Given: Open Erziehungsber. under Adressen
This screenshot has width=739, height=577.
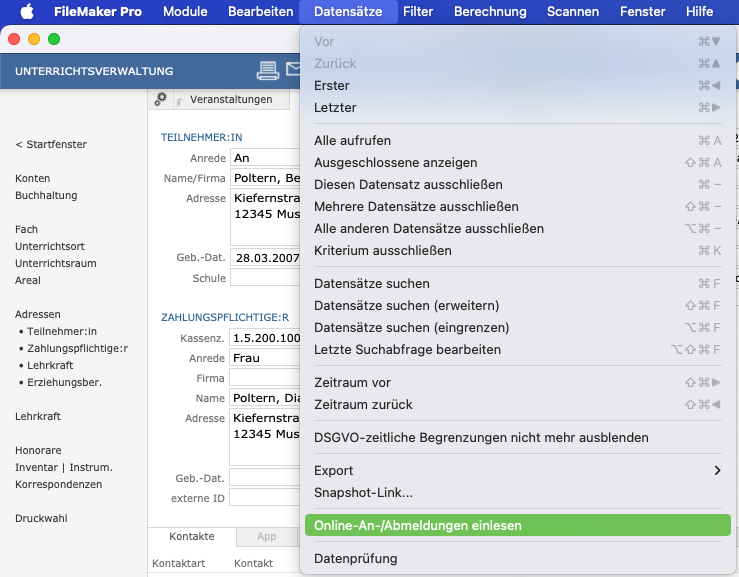Looking at the screenshot, I should click(x=64, y=382).
